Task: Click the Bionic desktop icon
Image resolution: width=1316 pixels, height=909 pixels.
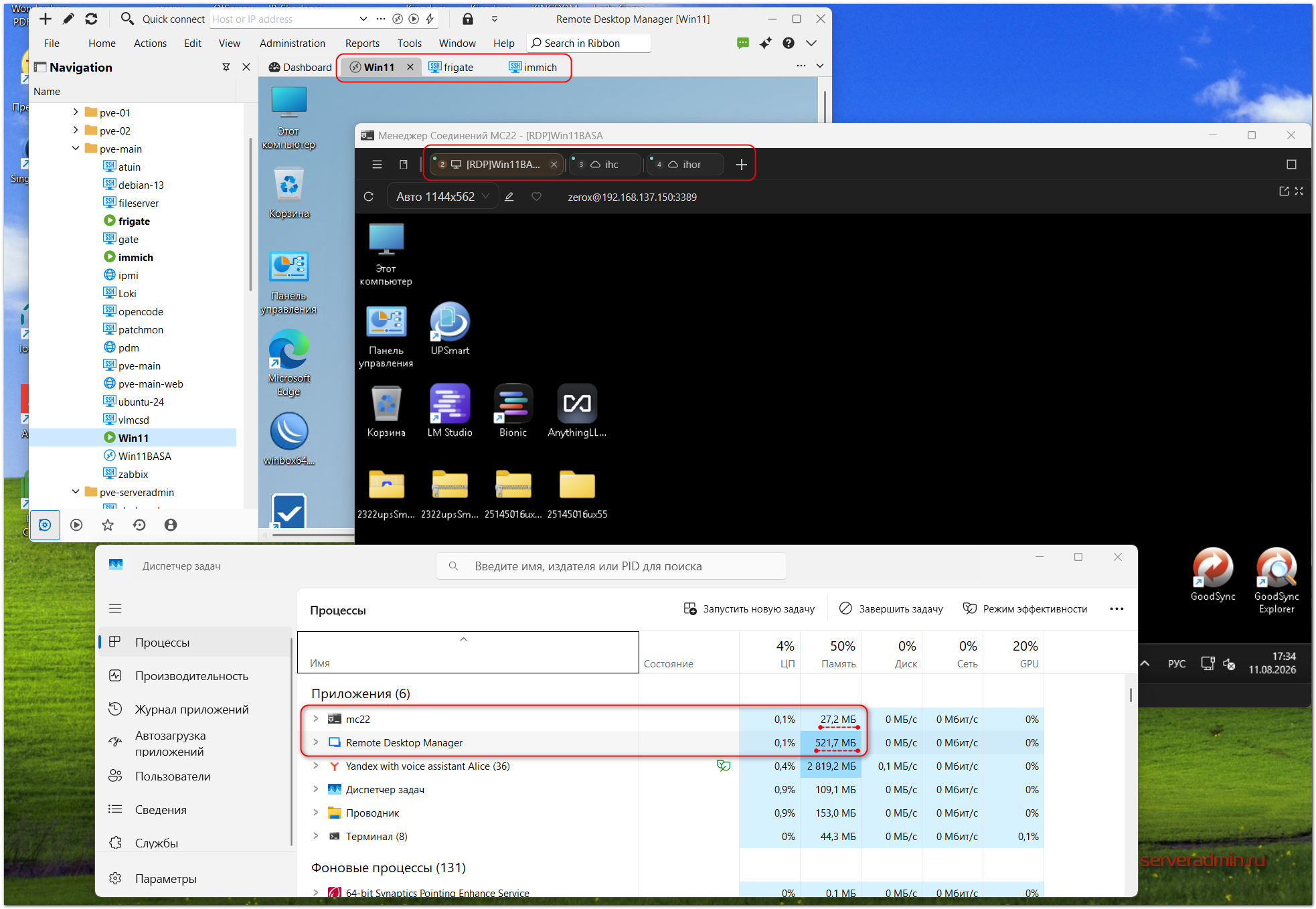Action: pos(513,411)
